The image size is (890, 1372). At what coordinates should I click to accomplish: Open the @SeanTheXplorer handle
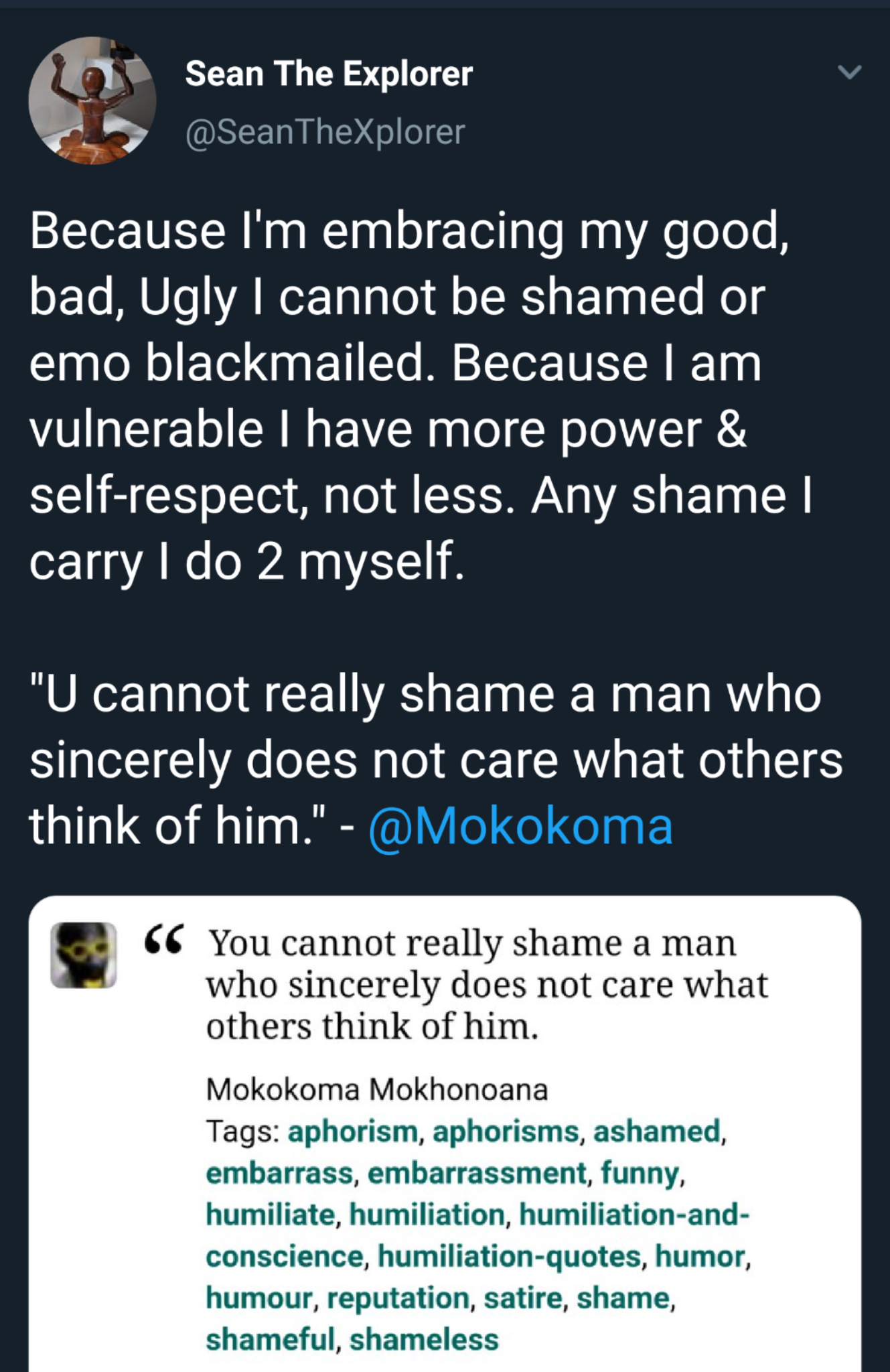pyautogui.click(x=325, y=131)
